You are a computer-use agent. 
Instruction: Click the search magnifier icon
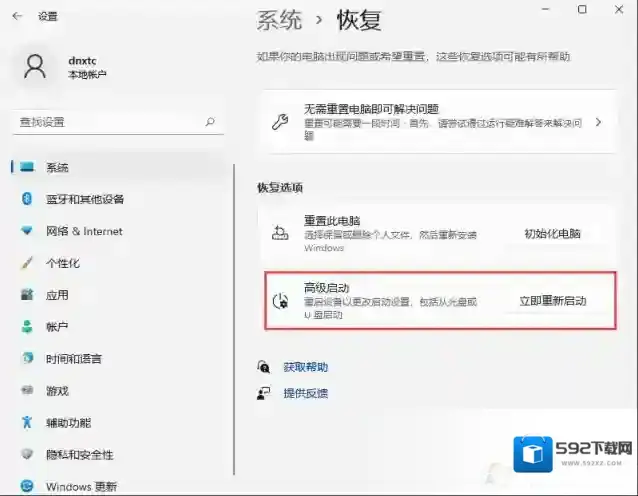coord(210,122)
